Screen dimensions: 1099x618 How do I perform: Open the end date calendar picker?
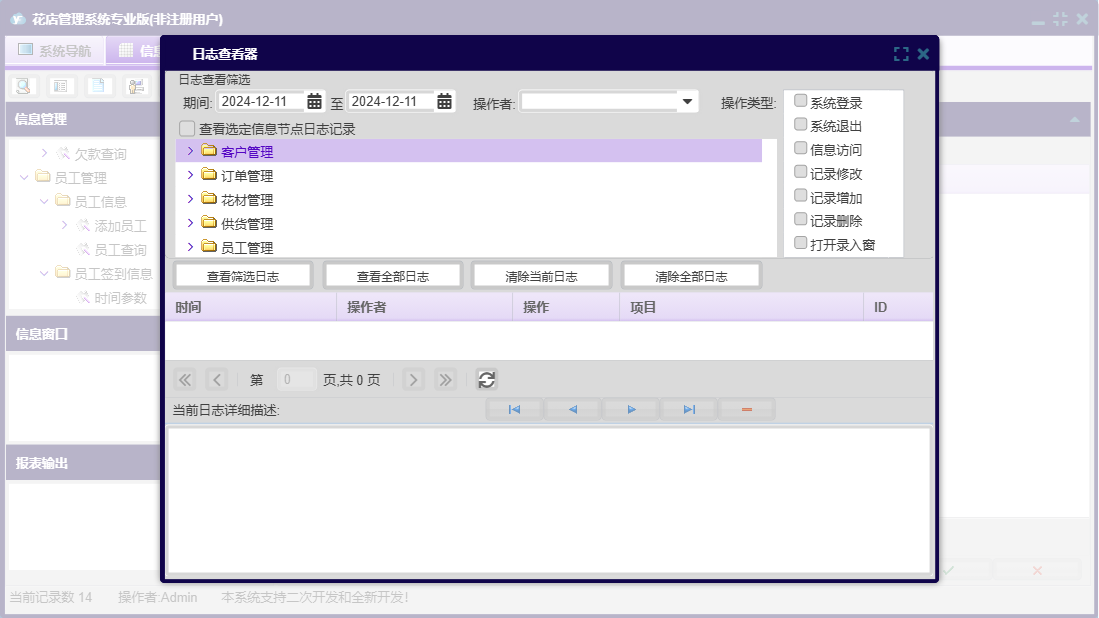click(445, 101)
